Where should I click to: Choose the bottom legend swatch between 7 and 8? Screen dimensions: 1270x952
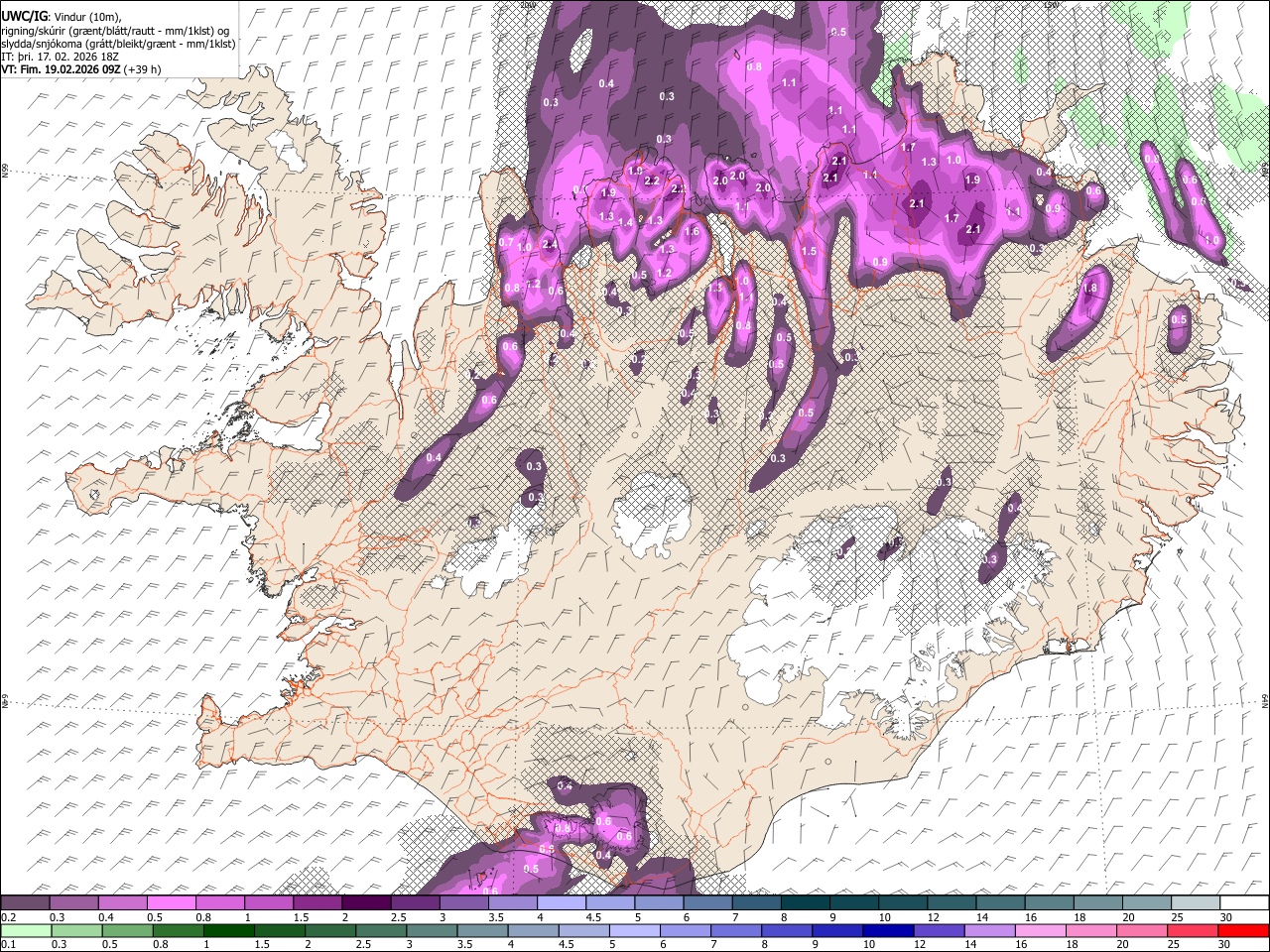point(734,930)
